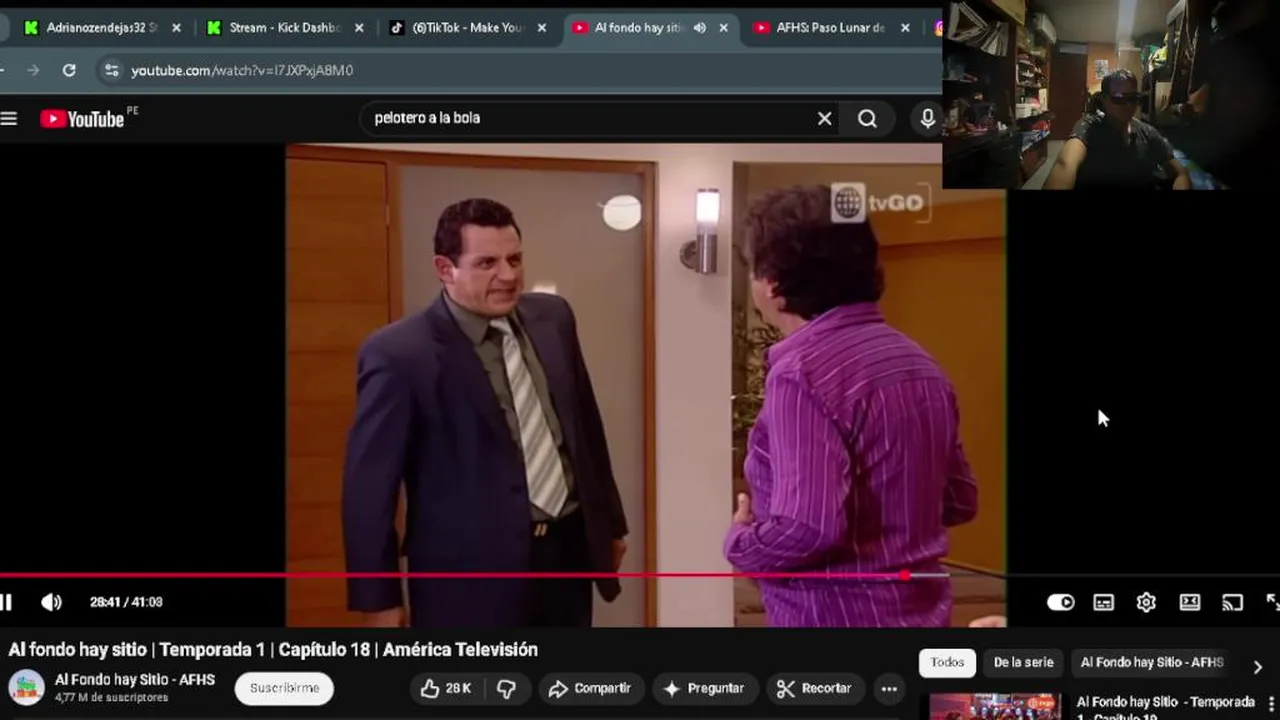Select the Al Fondo hay Sitio - AFHS chip
1280x720 pixels.
click(x=1152, y=662)
